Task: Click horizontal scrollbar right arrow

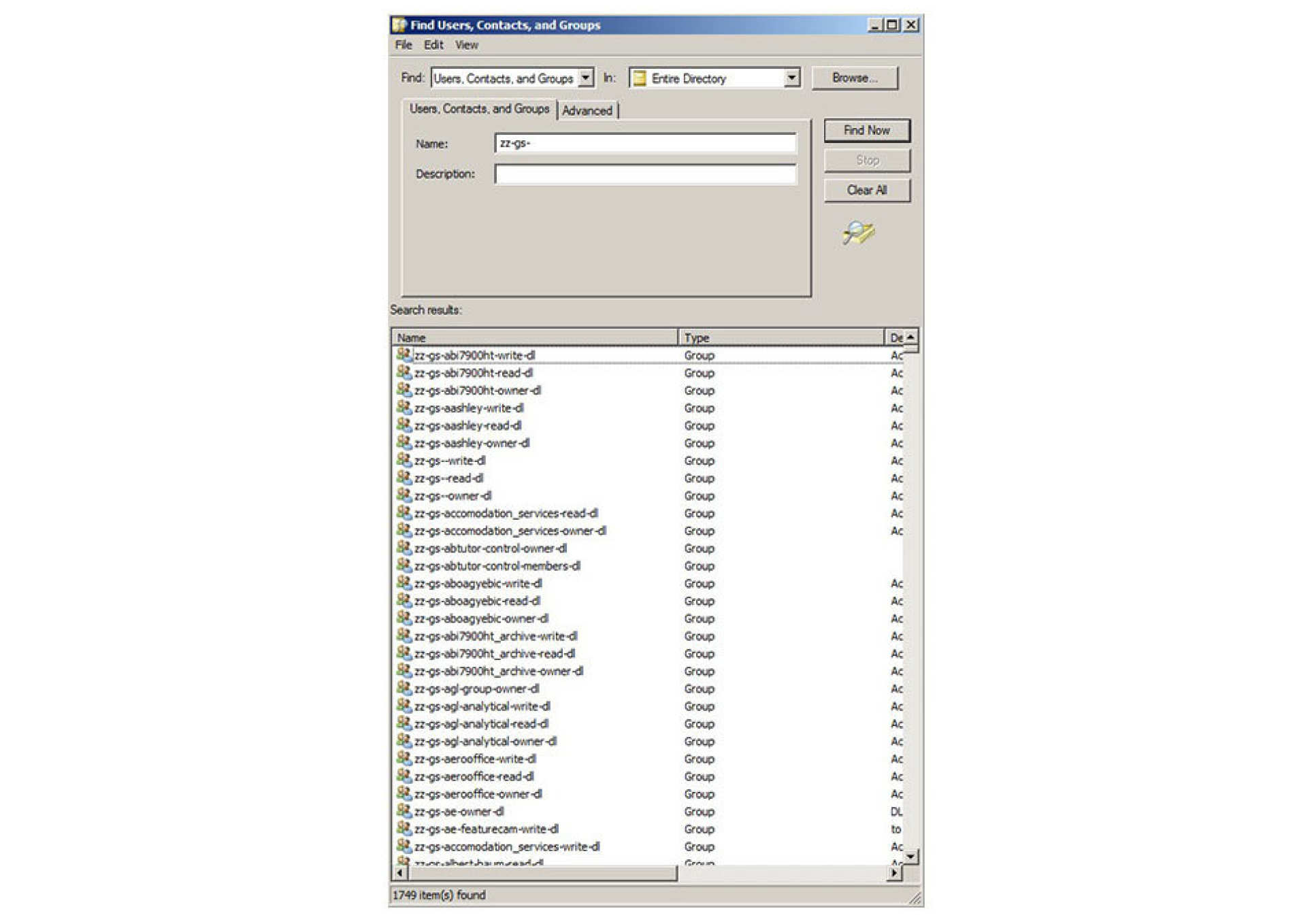Action: [893, 873]
